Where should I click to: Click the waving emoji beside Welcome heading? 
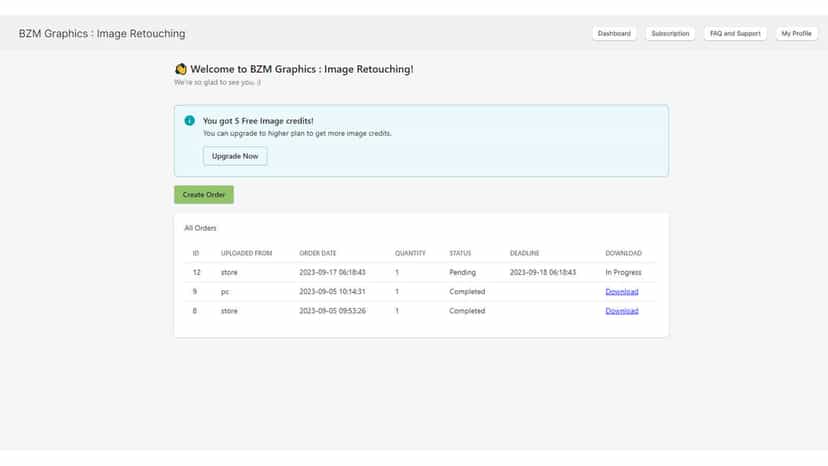(181, 69)
